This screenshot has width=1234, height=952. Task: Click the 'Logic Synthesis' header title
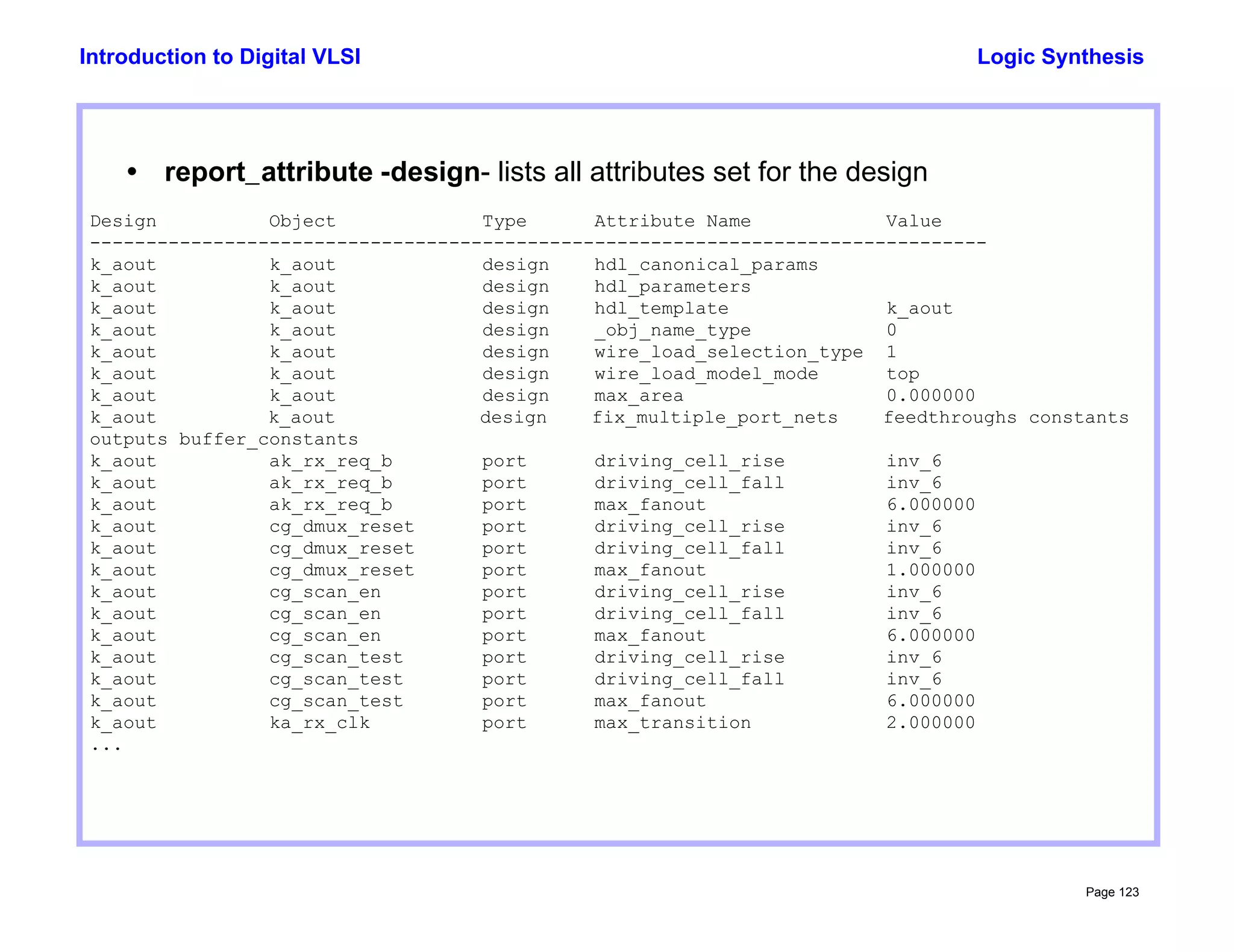1060,57
